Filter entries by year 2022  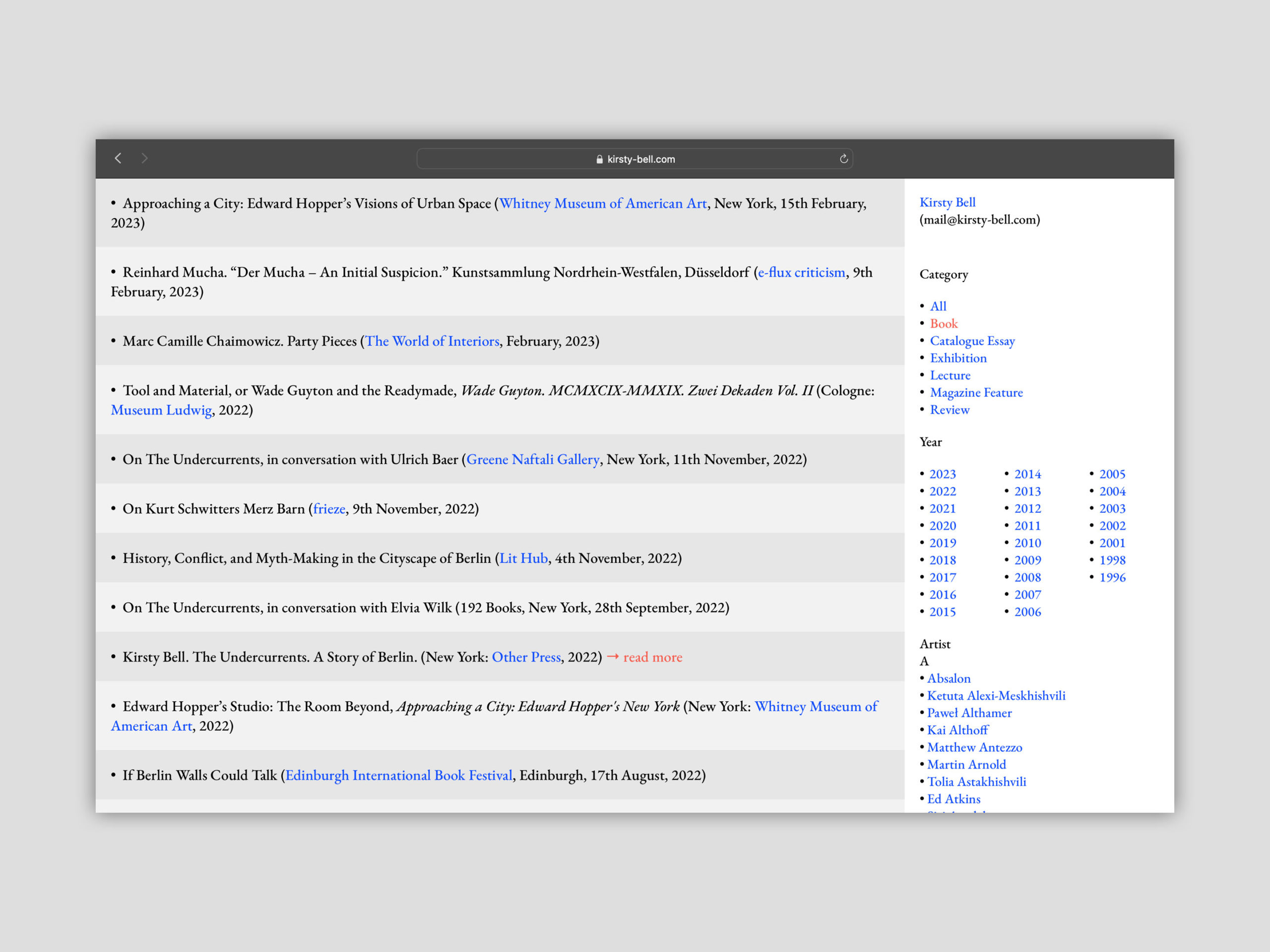943,491
